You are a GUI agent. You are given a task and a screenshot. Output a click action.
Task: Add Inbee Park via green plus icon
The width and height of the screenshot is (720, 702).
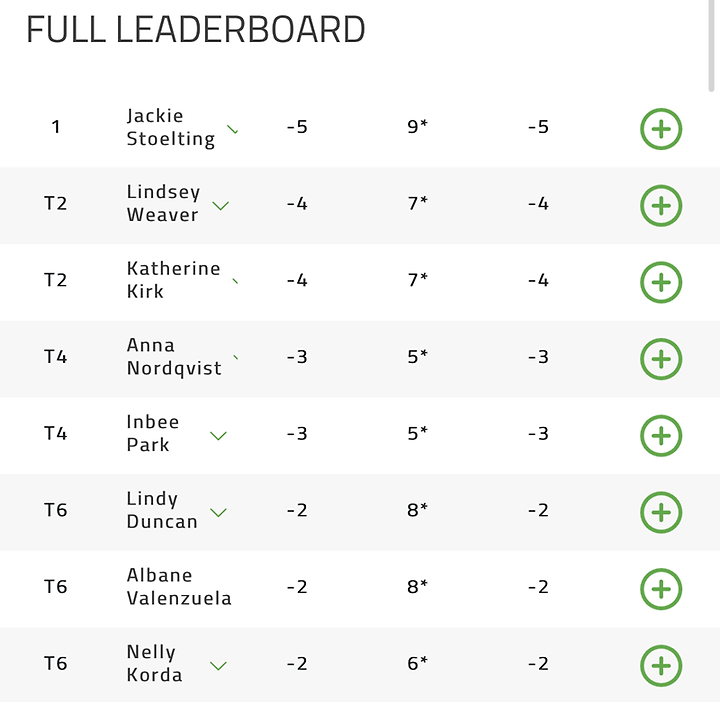(661, 436)
